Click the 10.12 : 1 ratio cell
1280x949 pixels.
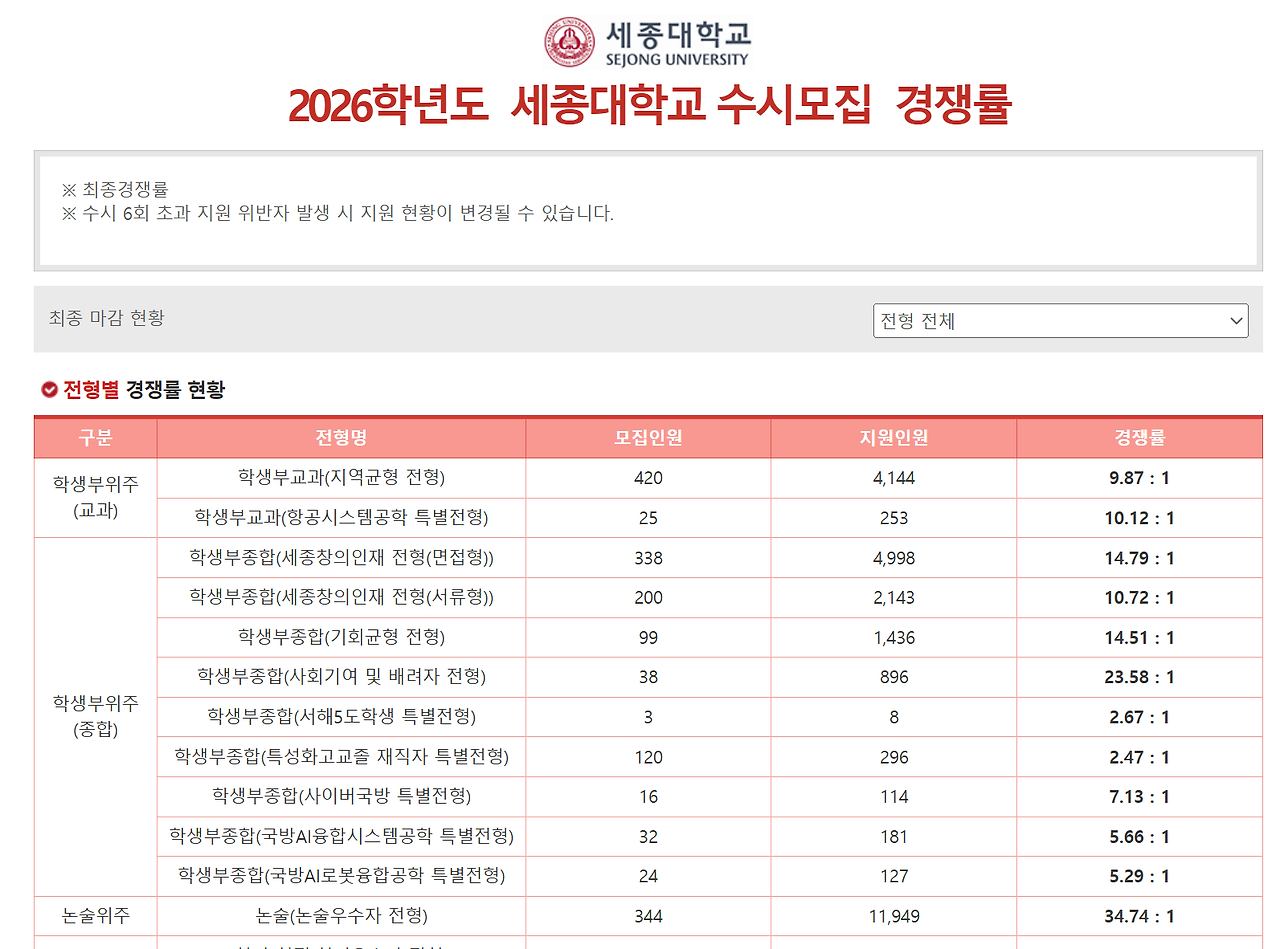[x=1140, y=518]
